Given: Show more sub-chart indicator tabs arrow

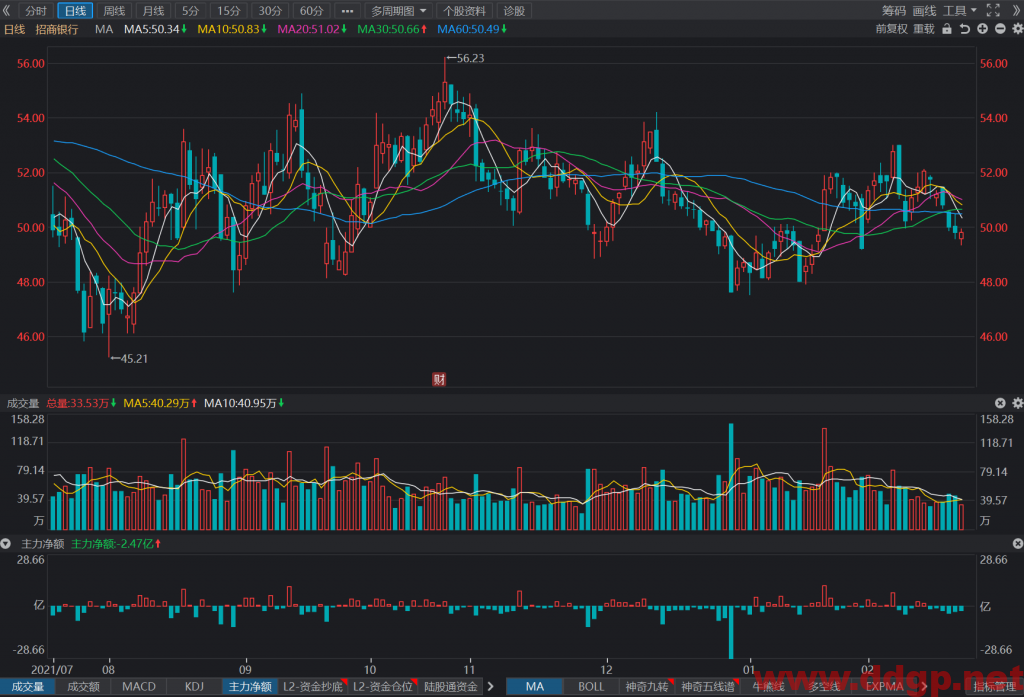Looking at the screenshot, I should tap(490, 687).
